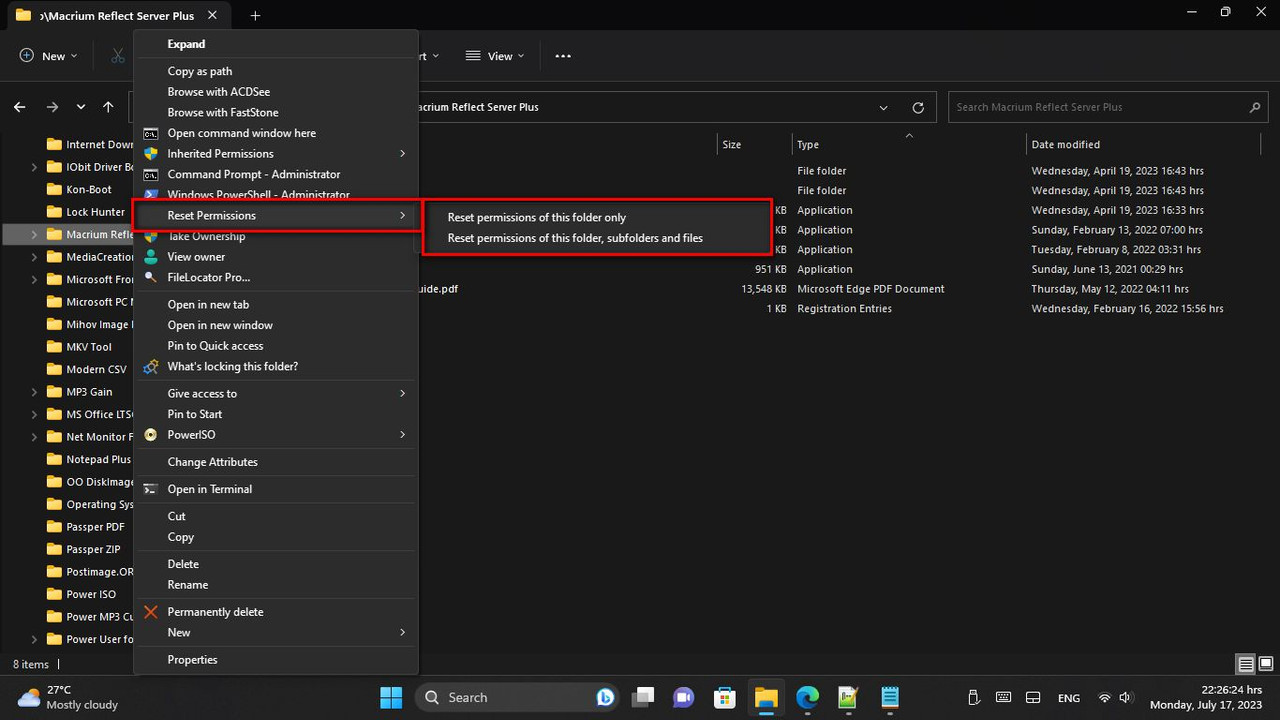This screenshot has width=1280, height=720.
Task: Sort by the Date modified column header
Action: click(1065, 144)
